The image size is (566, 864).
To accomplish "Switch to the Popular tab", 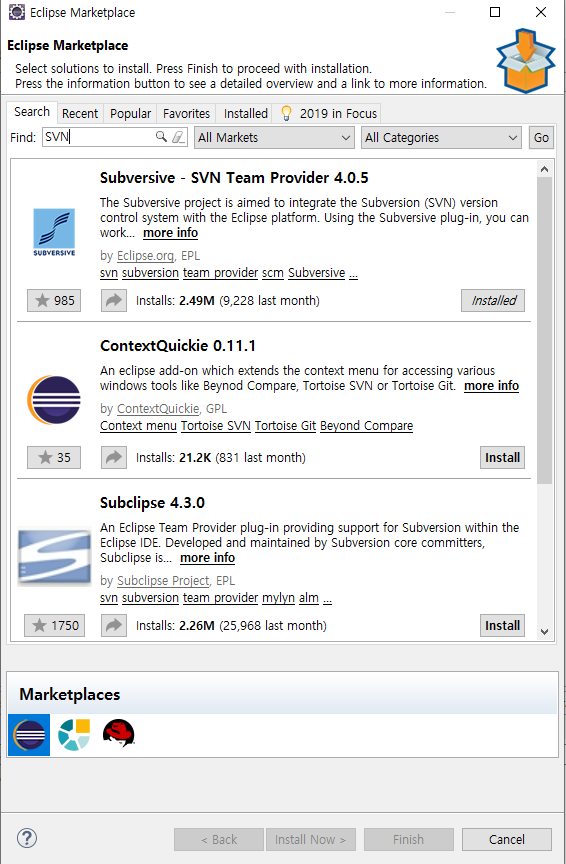I will tap(130, 114).
